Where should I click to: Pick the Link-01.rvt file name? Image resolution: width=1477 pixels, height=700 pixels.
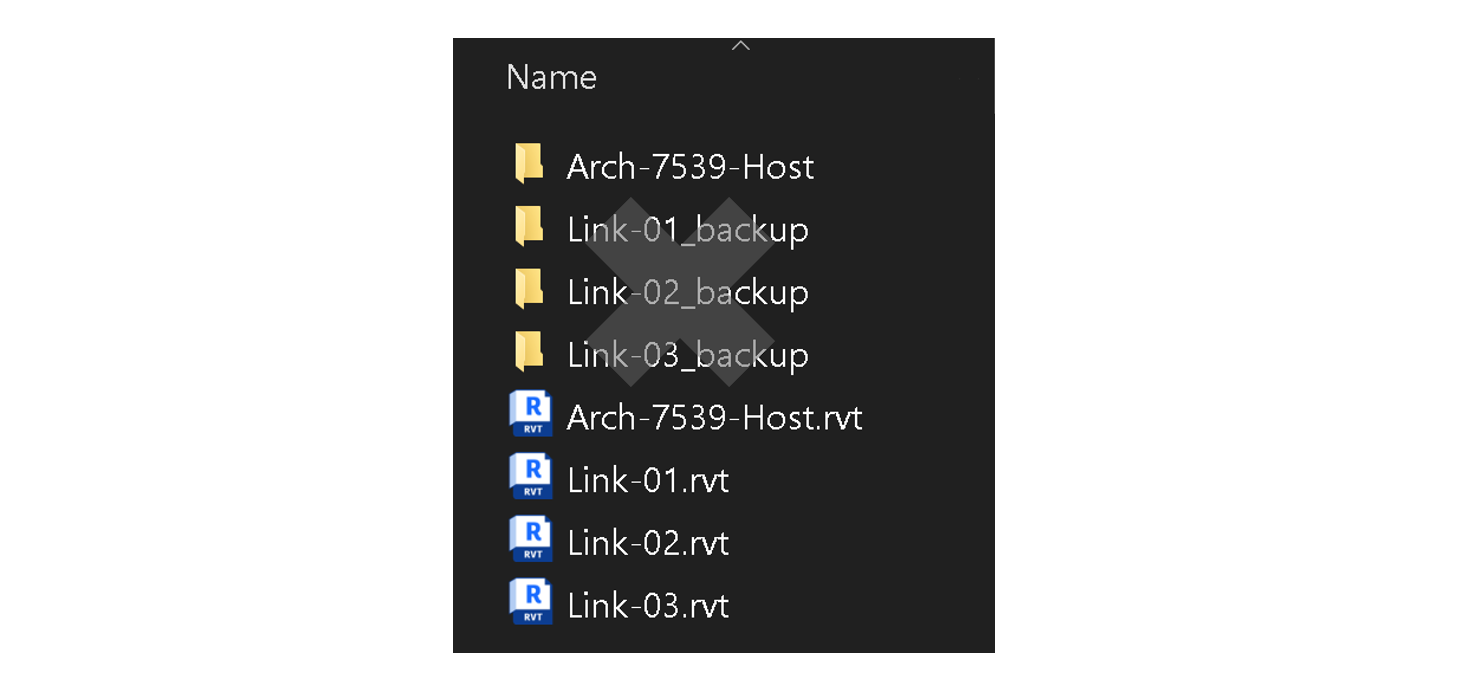click(648, 480)
